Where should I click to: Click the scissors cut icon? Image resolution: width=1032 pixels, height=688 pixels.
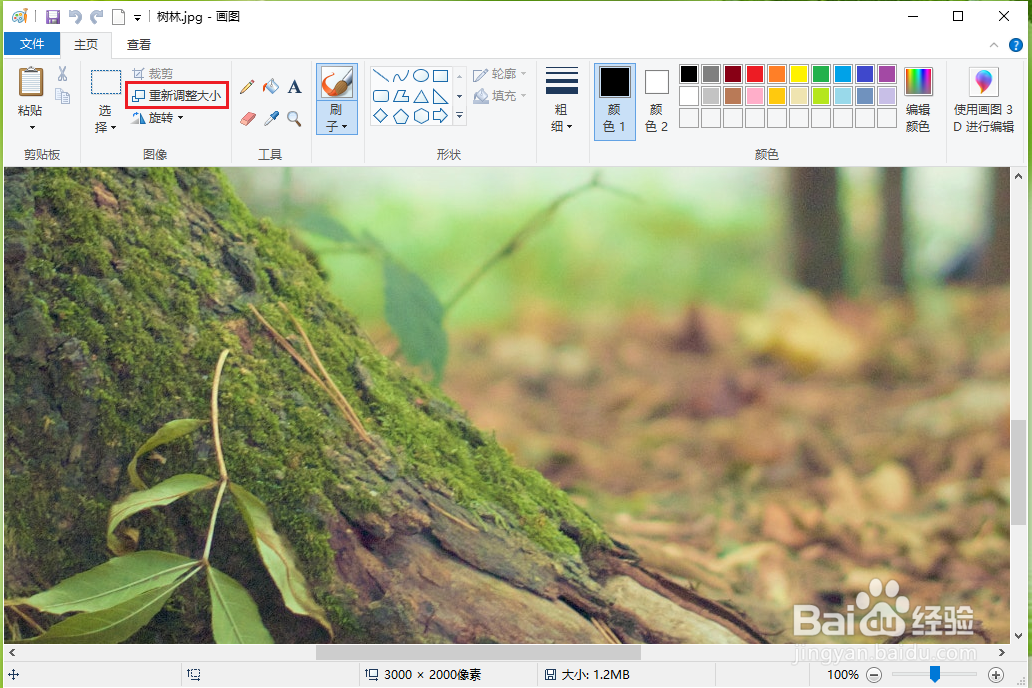(x=63, y=73)
